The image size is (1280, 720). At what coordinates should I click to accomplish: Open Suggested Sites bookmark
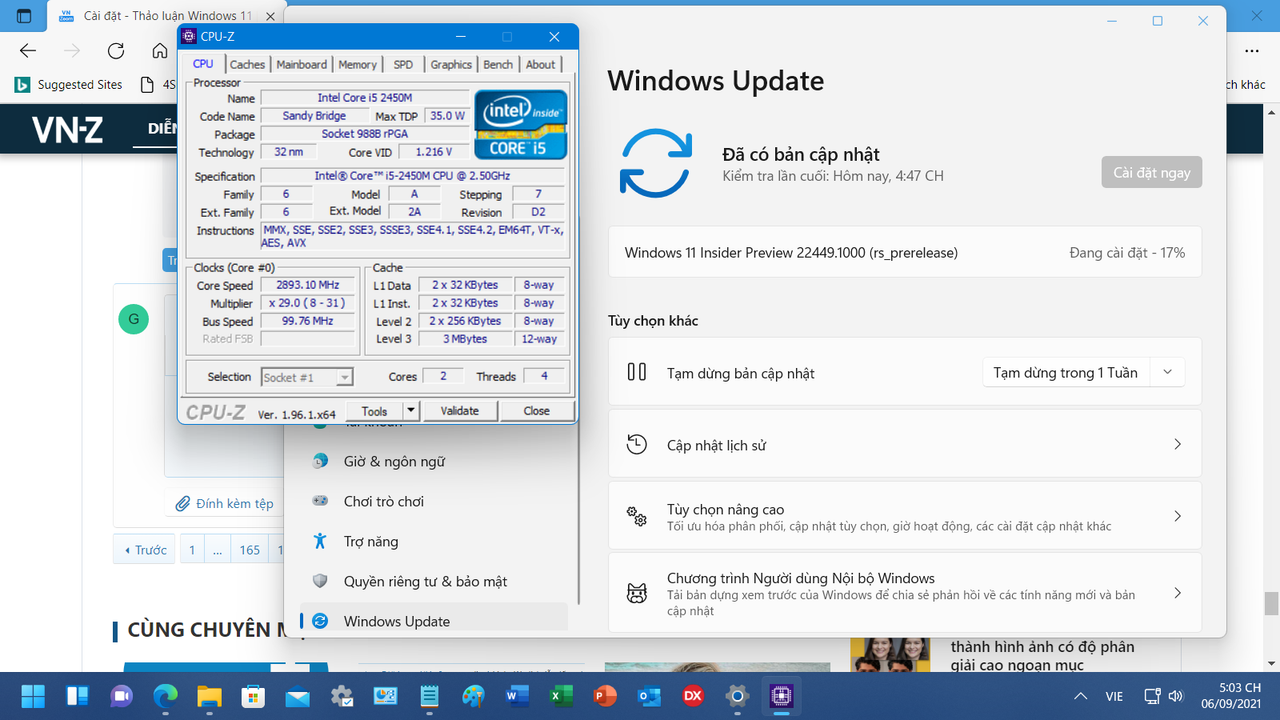[x=69, y=85]
